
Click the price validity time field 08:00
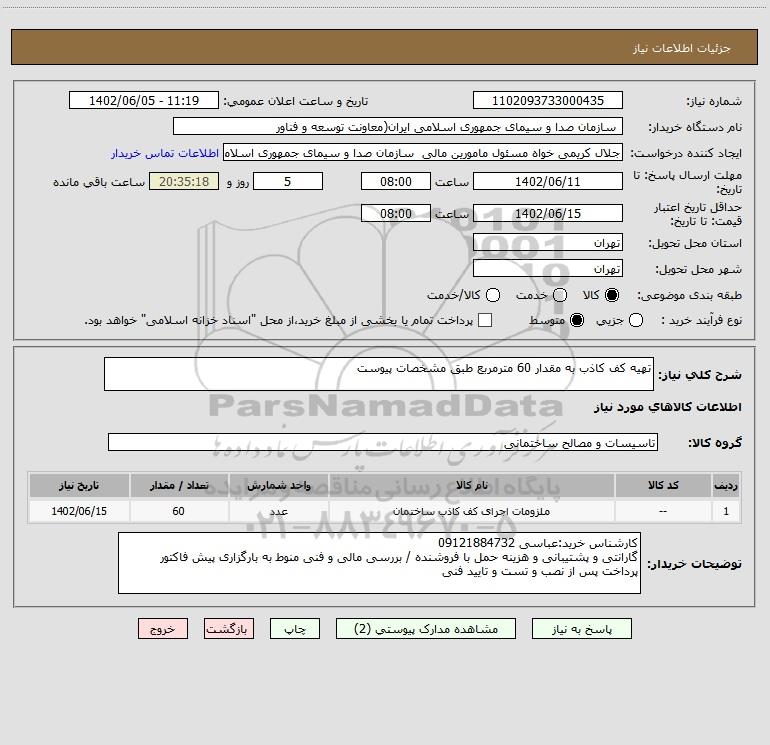396,213
